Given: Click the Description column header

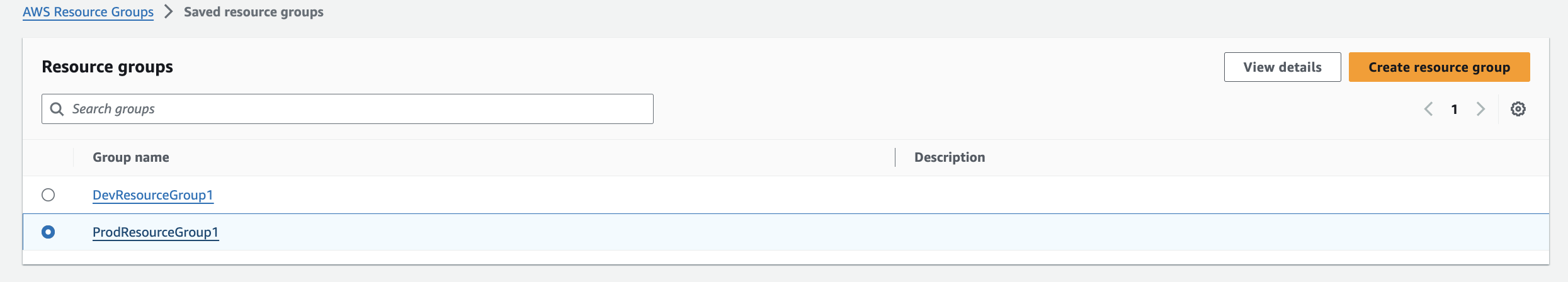Looking at the screenshot, I should (x=950, y=157).
